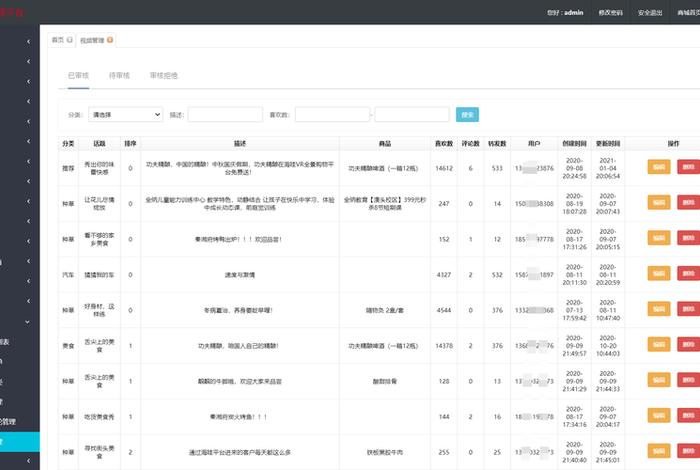Click the 话题 column header
The width and height of the screenshot is (700, 470).
tap(99, 144)
